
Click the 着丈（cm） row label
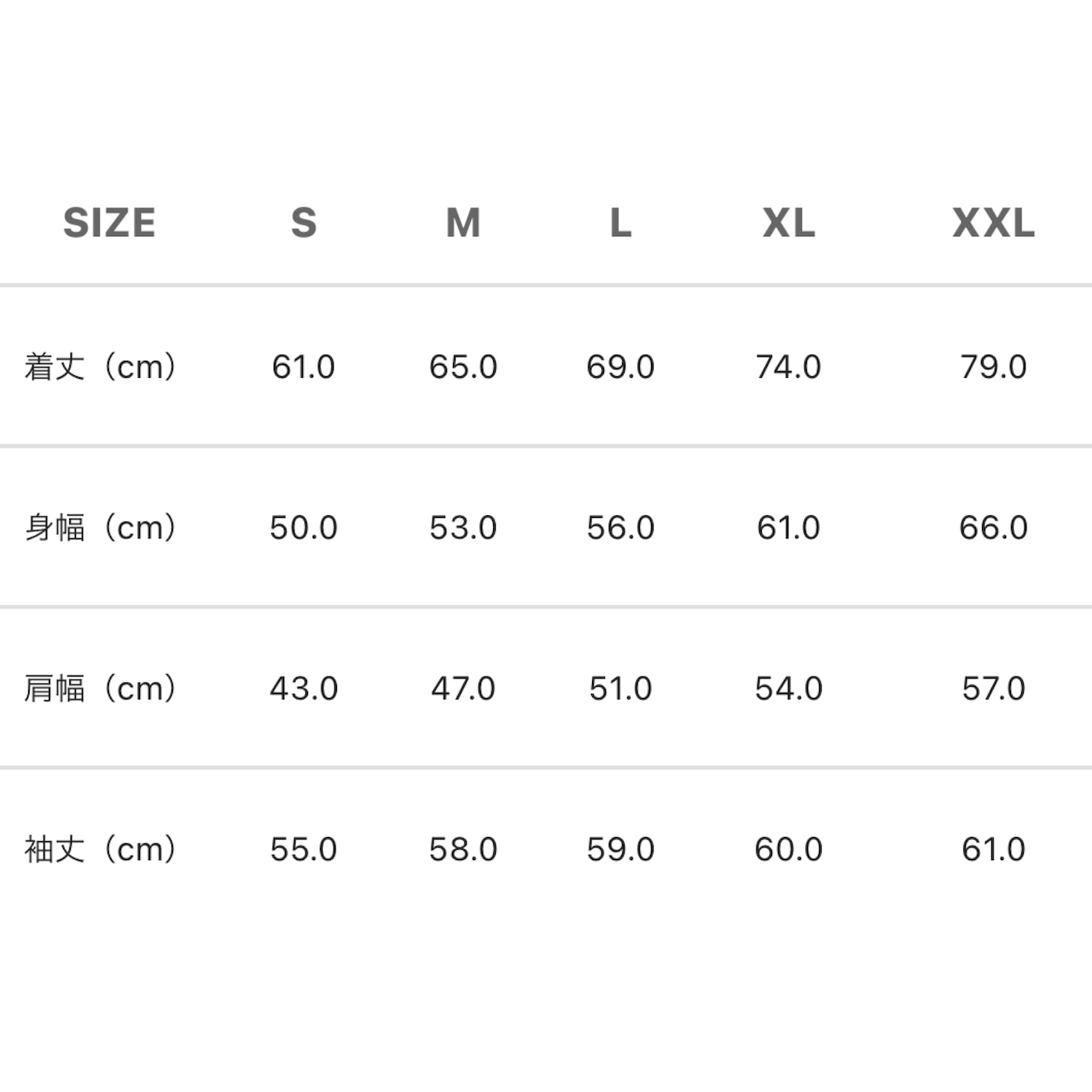pyautogui.click(x=101, y=367)
